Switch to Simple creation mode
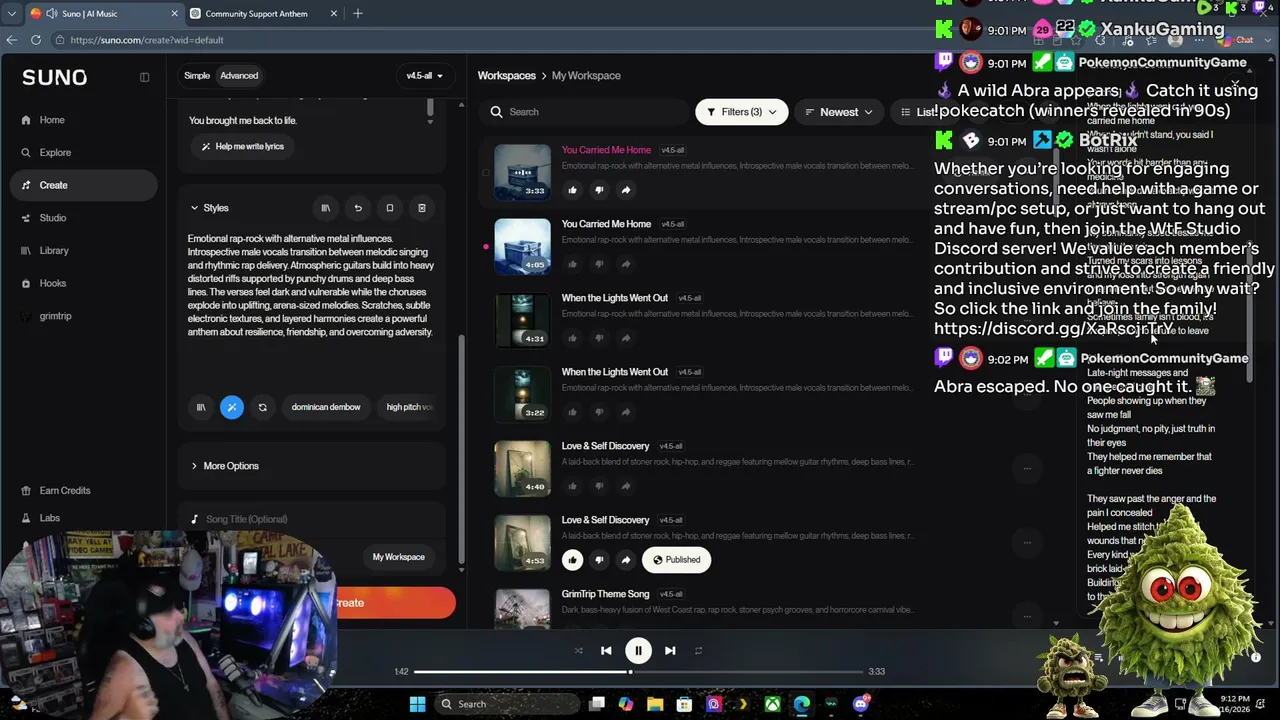 (197, 76)
